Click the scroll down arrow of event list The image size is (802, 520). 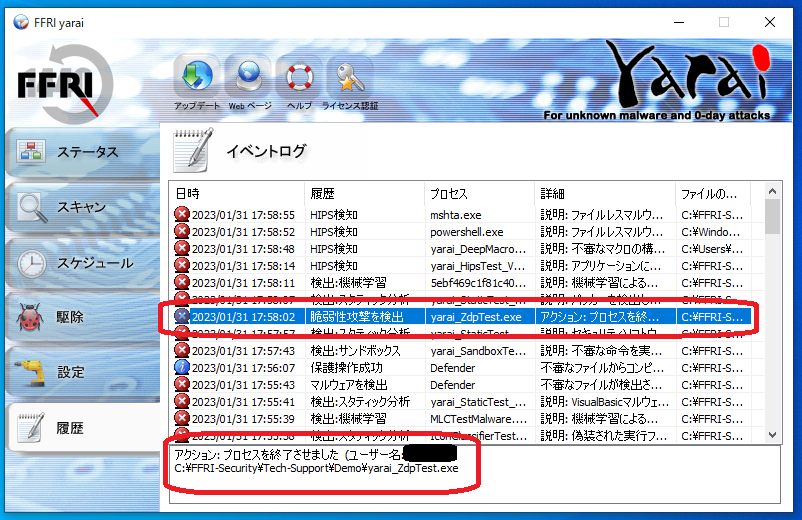coord(772,435)
